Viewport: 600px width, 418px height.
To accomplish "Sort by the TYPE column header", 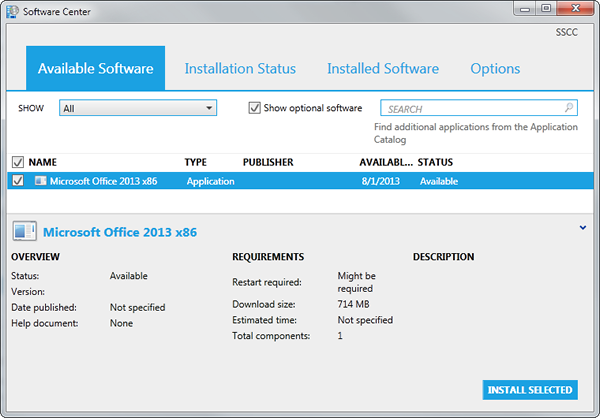I will (196, 162).
